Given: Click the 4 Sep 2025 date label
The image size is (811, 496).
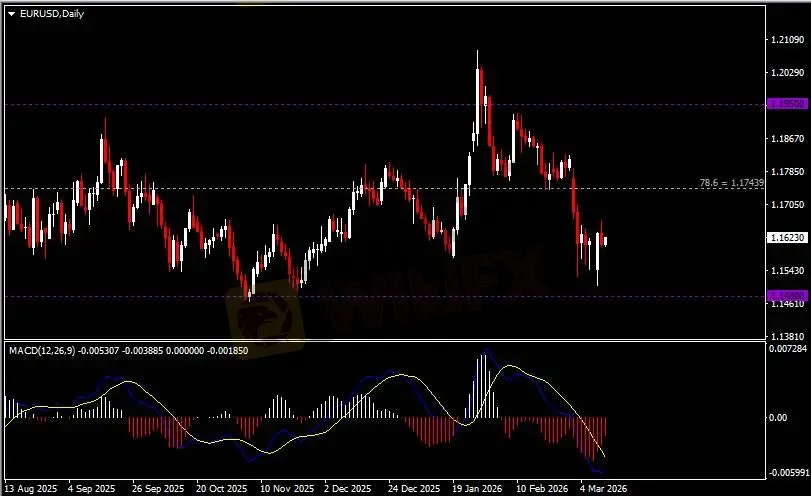Looking at the screenshot, I should point(92,488).
